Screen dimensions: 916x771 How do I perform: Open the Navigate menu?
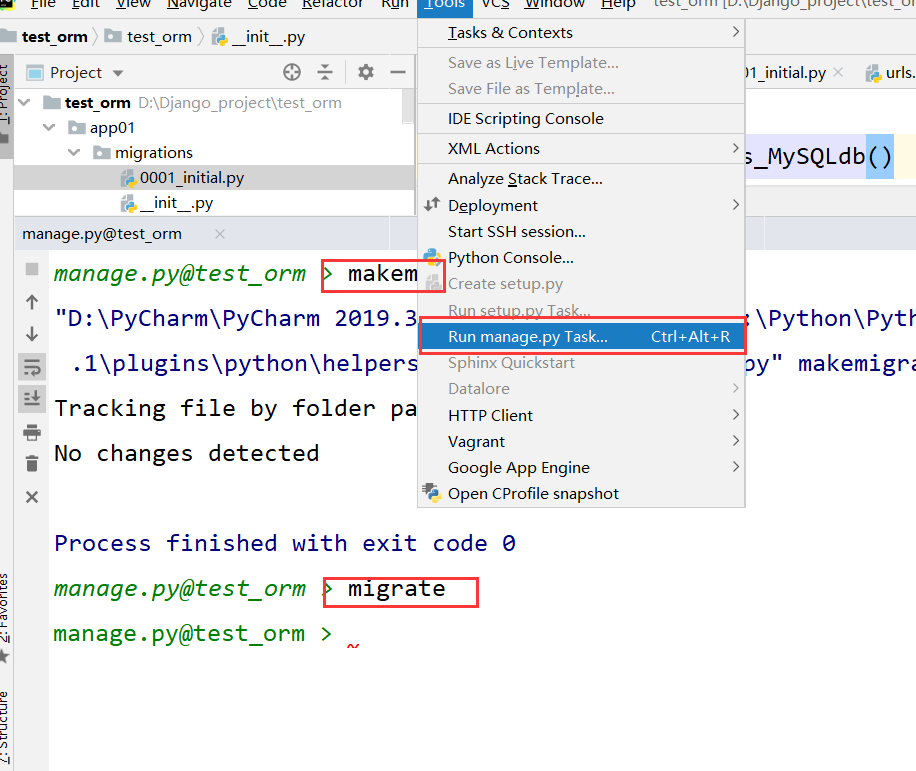point(199,5)
